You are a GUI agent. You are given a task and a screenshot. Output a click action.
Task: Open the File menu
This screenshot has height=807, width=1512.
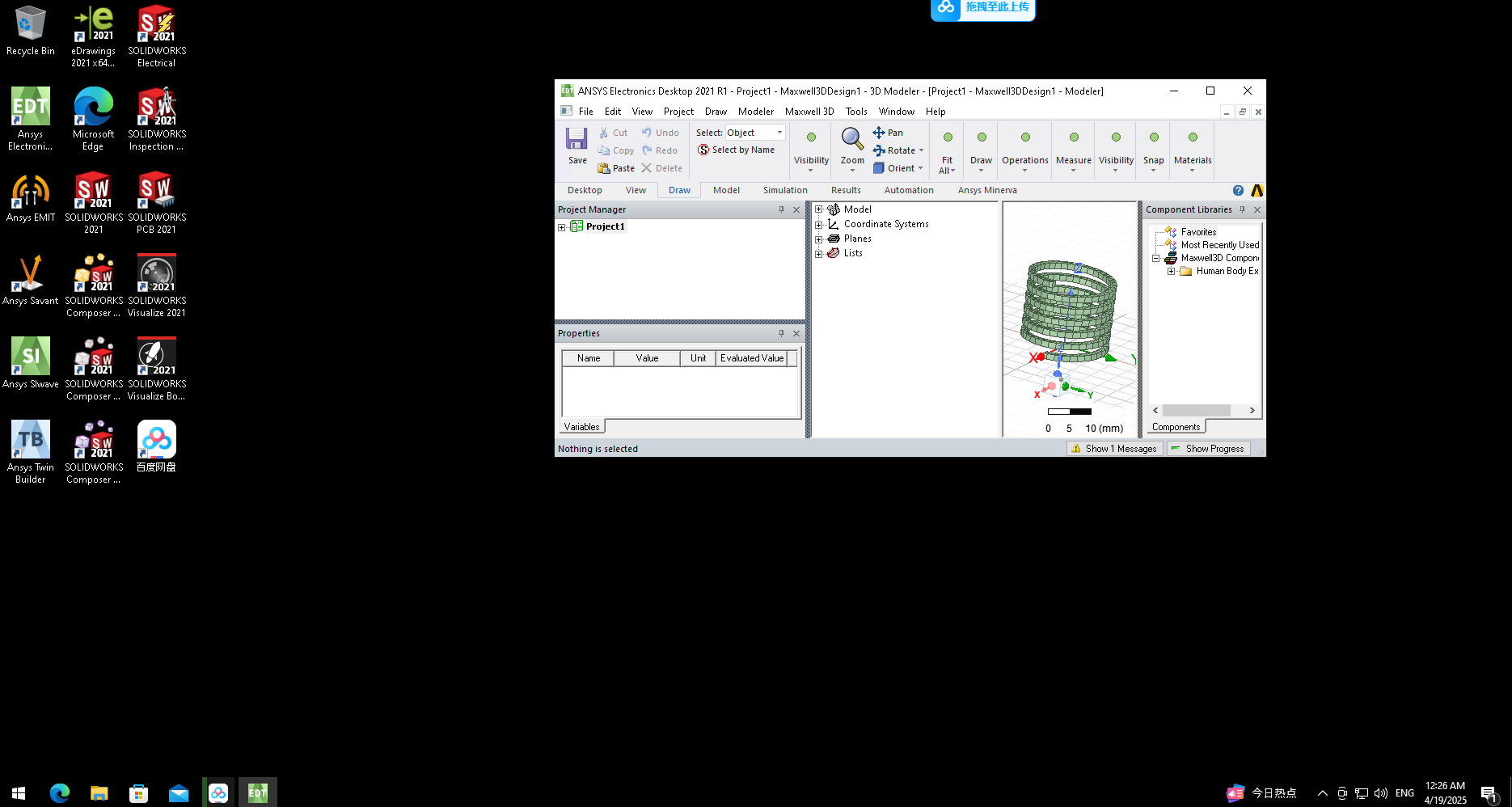pos(585,112)
